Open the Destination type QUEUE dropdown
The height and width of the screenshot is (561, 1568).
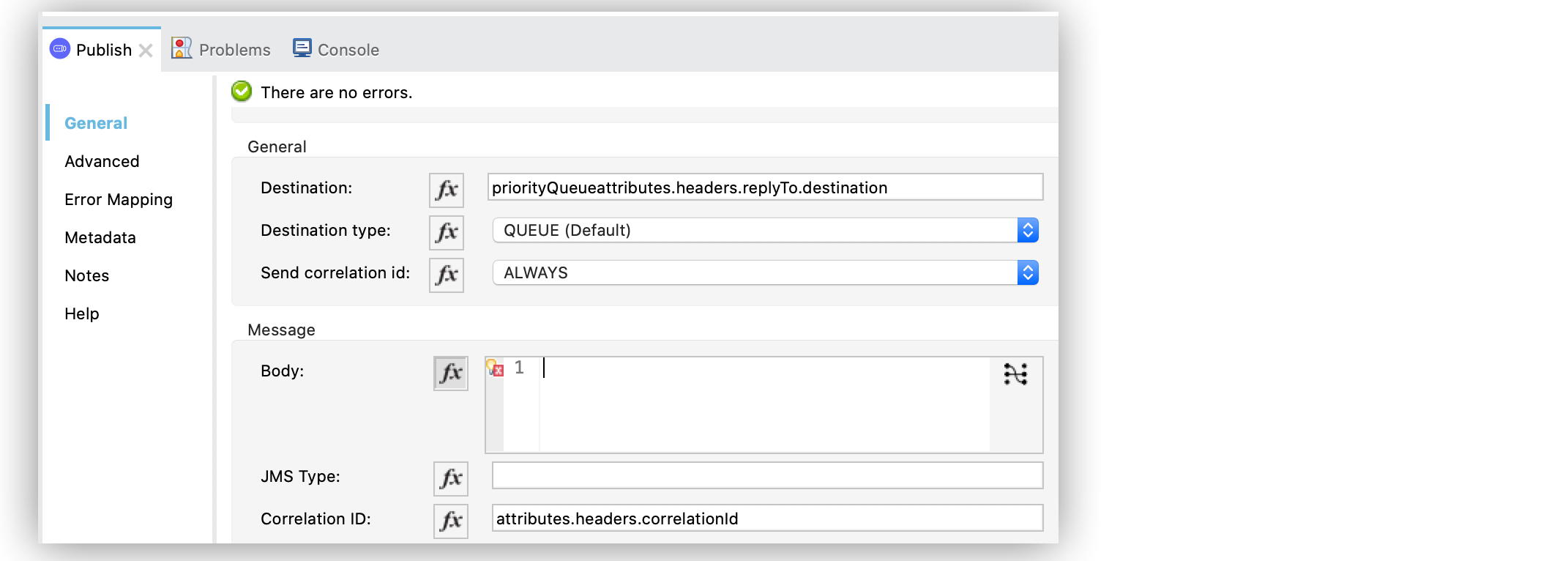click(1028, 229)
